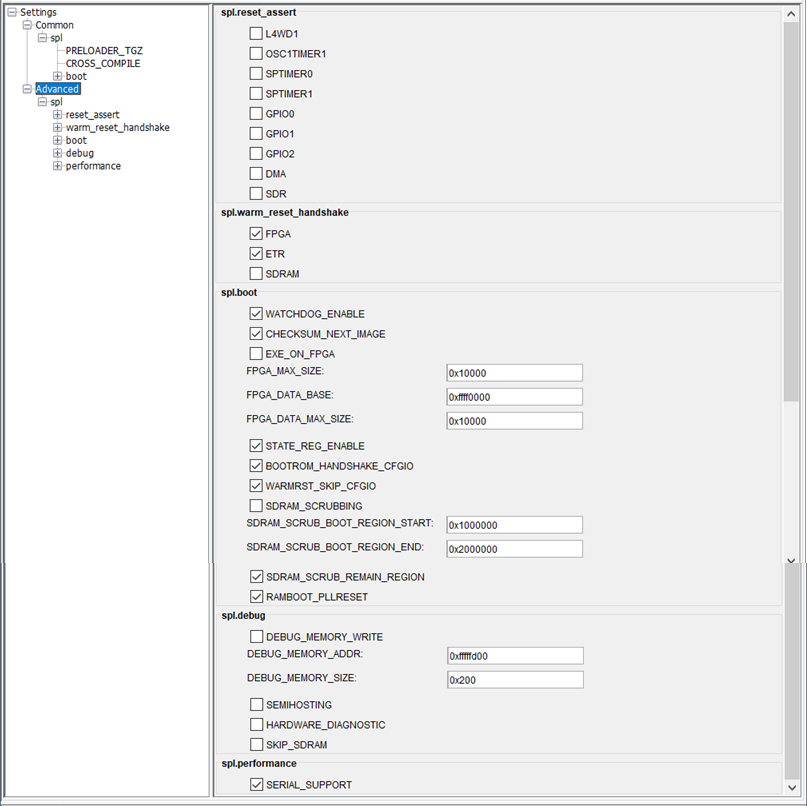Enable EXE_ON_FPGA option
This screenshot has width=807, height=806.
(257, 354)
